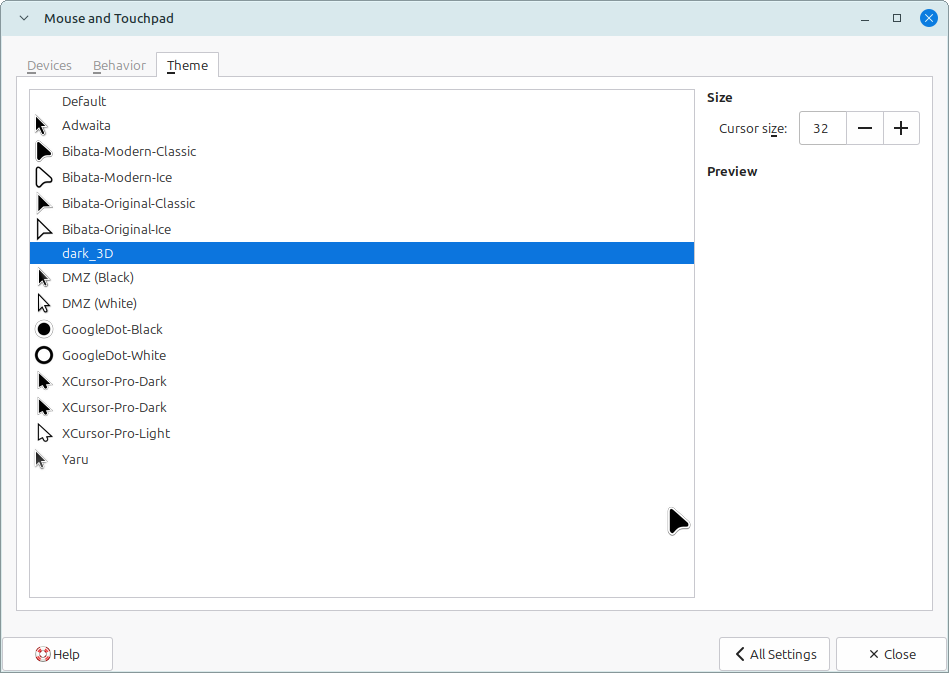The width and height of the screenshot is (949, 673).
Task: Switch to the Behavior tab
Action: pyautogui.click(x=119, y=65)
